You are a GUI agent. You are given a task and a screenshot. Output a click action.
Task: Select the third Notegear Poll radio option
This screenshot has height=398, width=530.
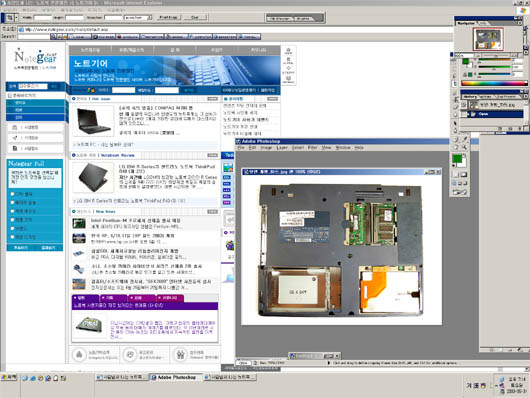tap(12, 211)
